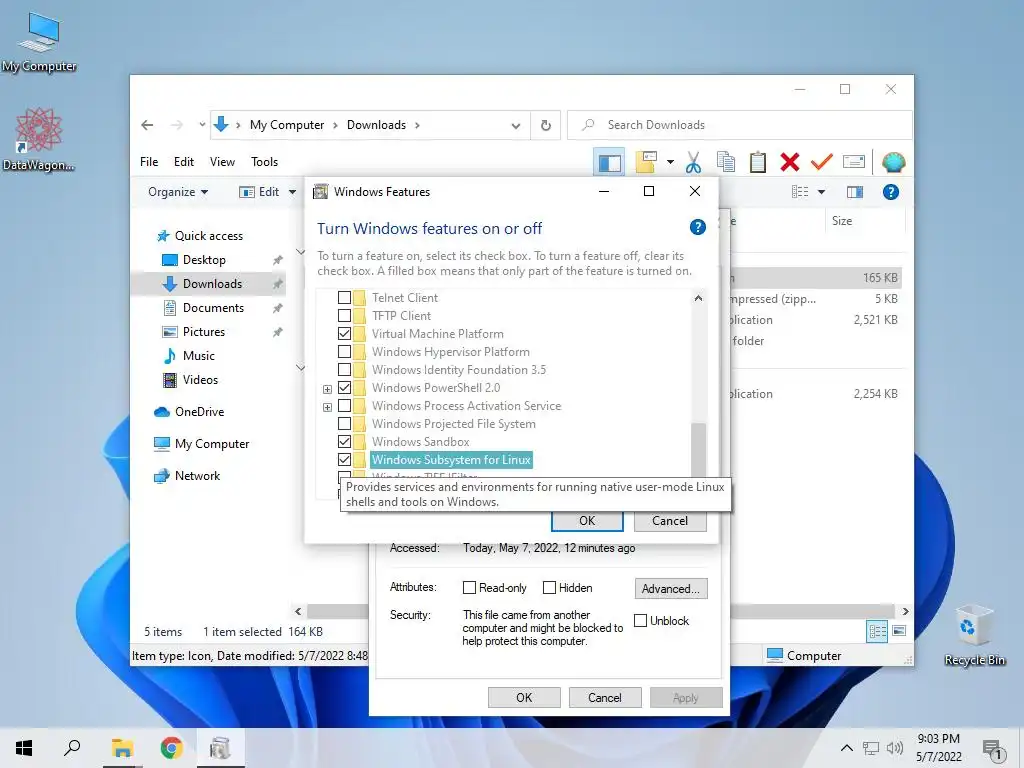Click the new folder toolbar icon
The image size is (1024, 768).
coord(646,162)
